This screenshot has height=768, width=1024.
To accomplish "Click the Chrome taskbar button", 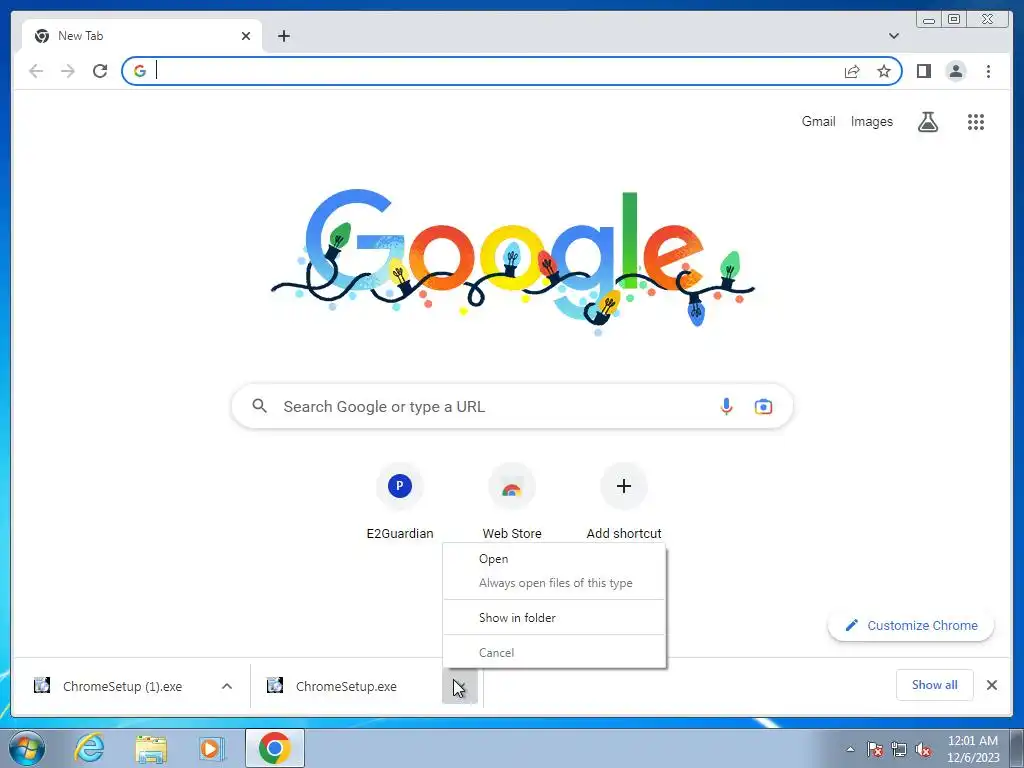I will (274, 748).
